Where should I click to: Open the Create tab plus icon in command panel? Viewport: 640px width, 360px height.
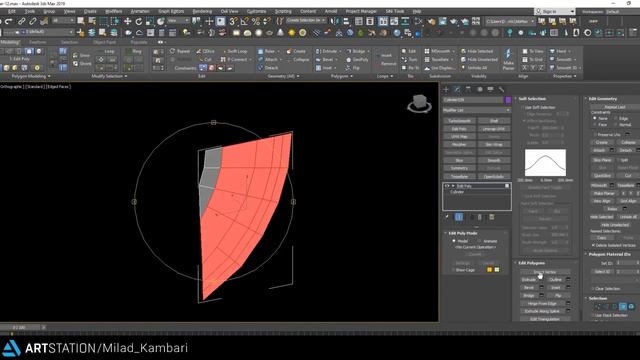point(446,89)
